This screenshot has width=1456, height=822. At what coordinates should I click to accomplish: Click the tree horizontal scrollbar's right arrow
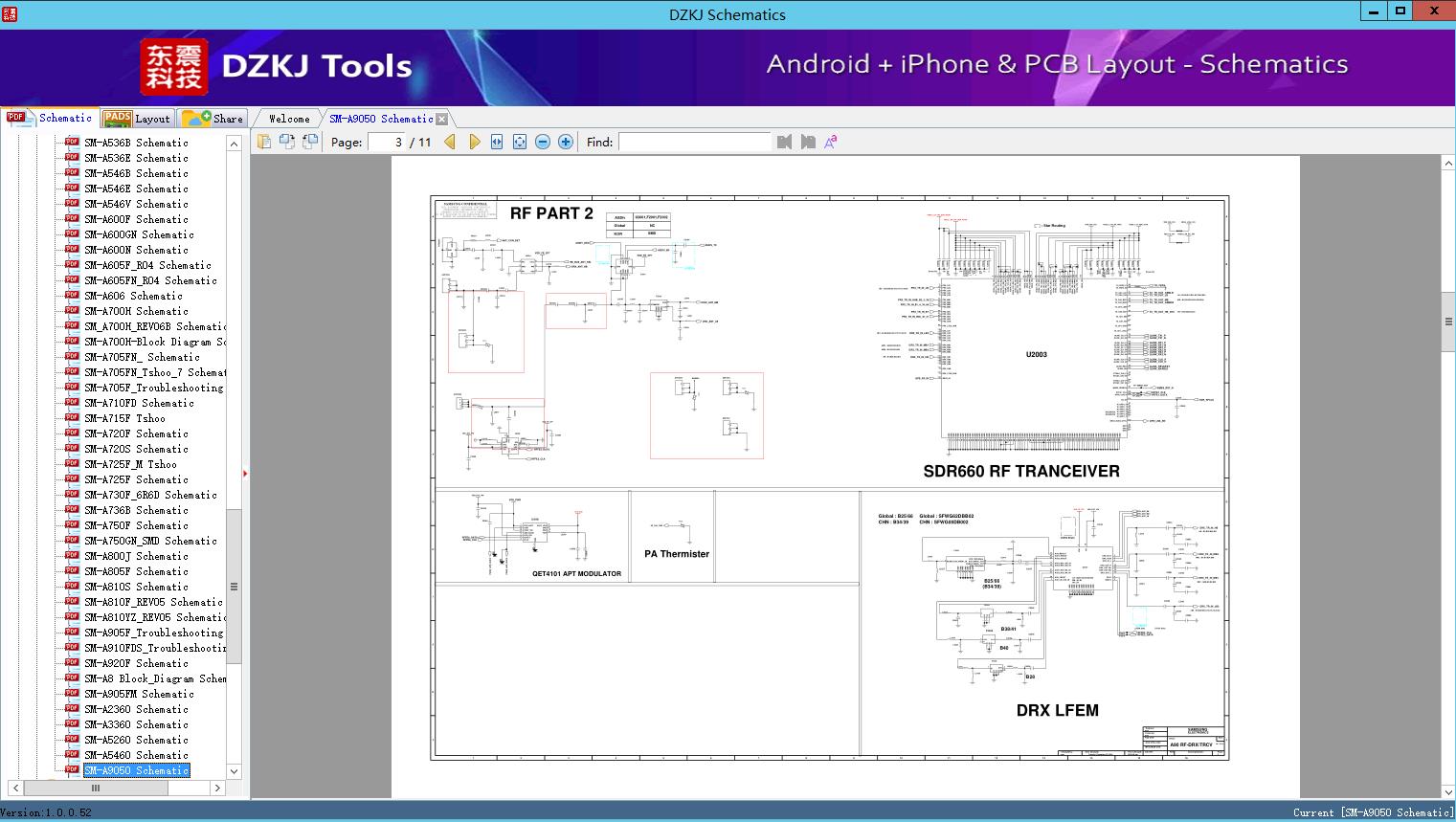[x=217, y=788]
